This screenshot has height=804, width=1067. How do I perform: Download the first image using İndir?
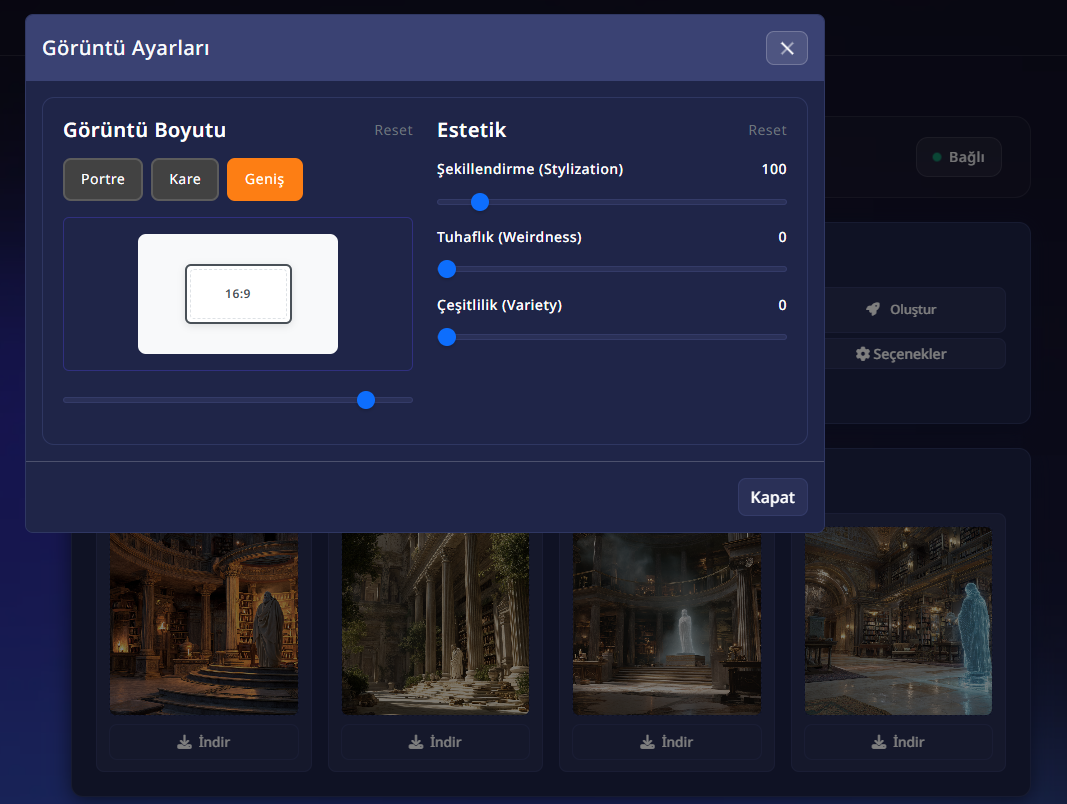(204, 741)
